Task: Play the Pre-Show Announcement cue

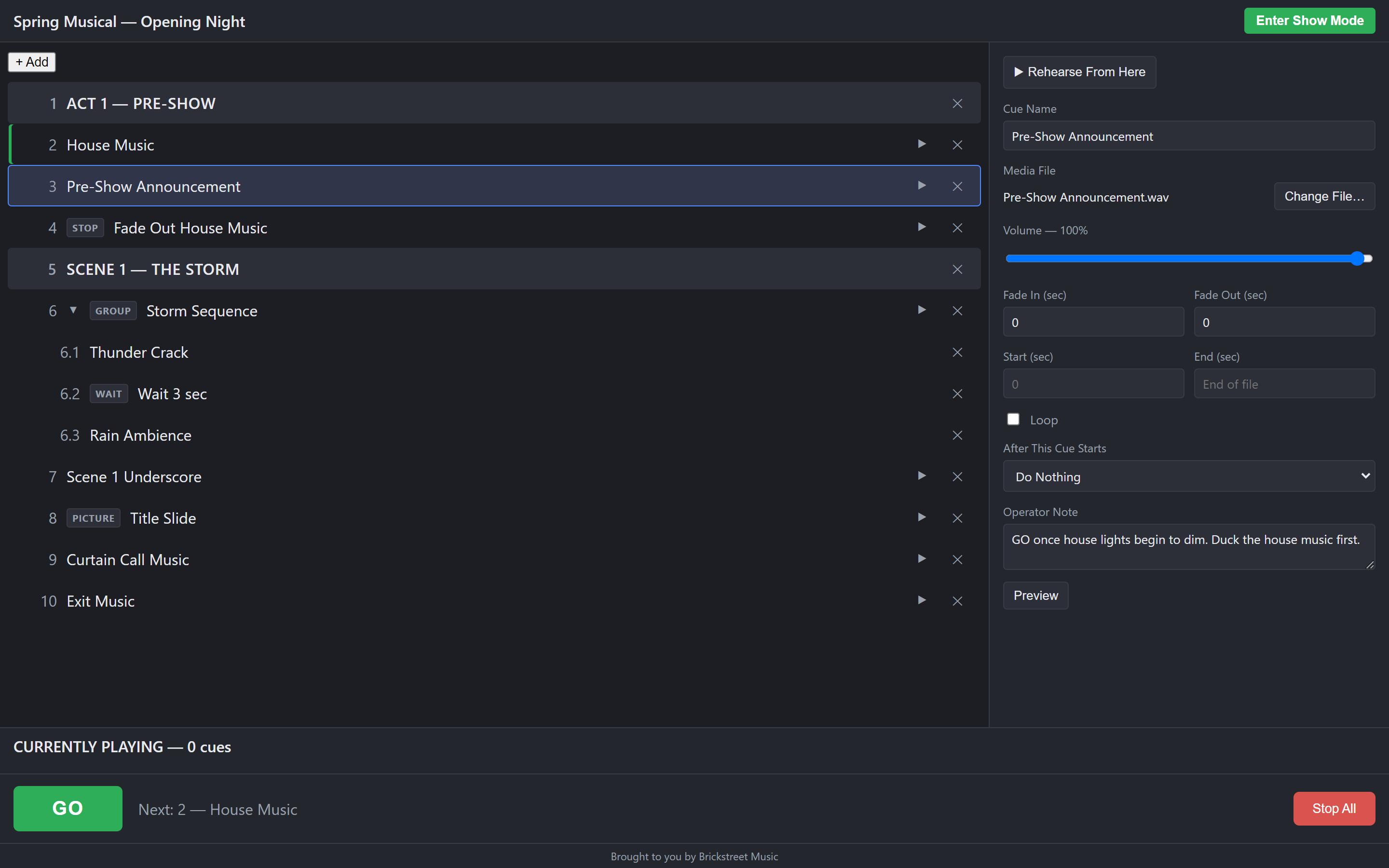Action: (921, 186)
